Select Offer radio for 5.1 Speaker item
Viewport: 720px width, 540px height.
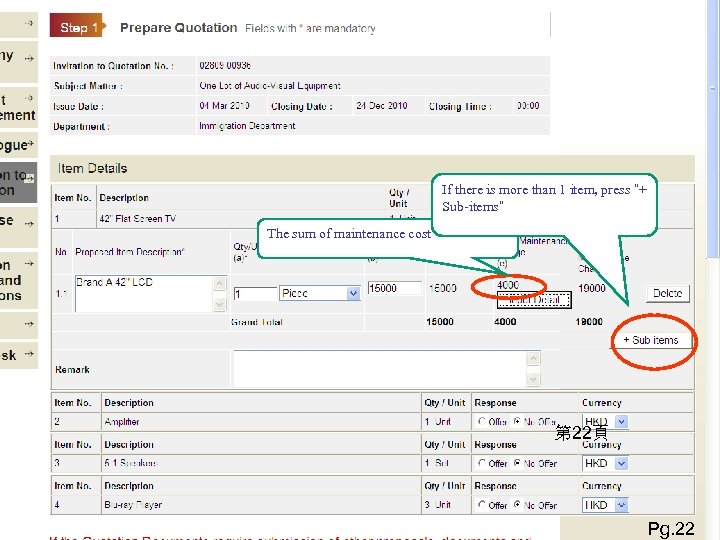tap(482, 463)
